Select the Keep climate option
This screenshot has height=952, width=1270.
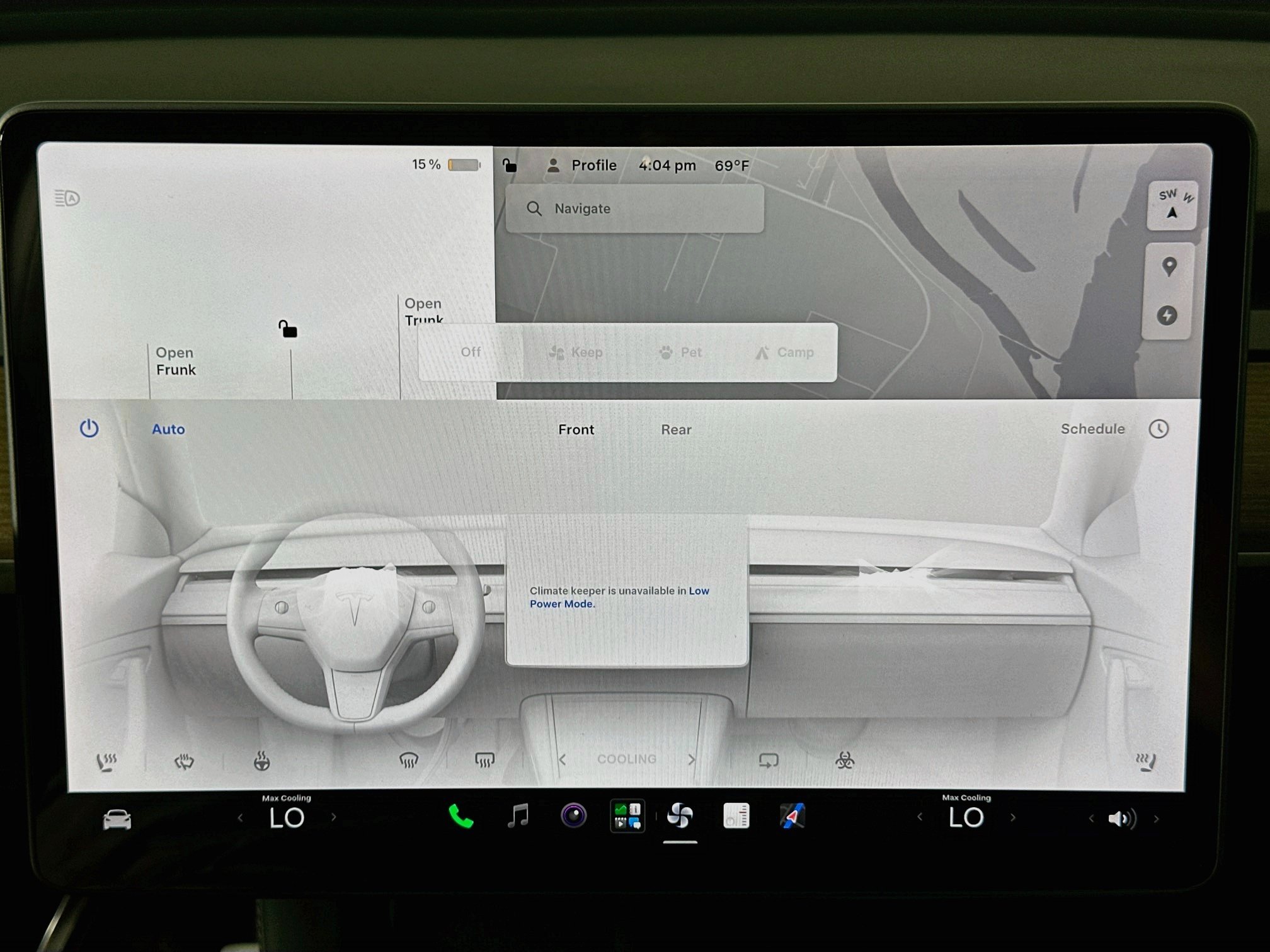click(576, 352)
